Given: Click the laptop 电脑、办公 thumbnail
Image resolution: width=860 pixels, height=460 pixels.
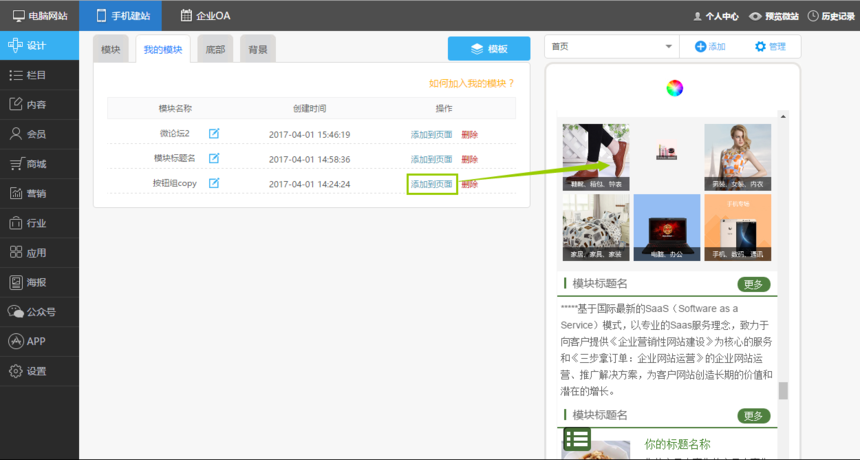Looking at the screenshot, I should [666, 227].
